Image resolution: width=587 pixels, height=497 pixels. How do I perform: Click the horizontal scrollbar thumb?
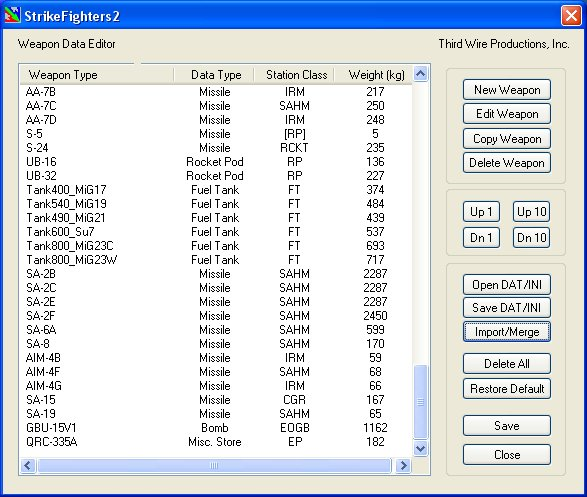(x=214, y=466)
